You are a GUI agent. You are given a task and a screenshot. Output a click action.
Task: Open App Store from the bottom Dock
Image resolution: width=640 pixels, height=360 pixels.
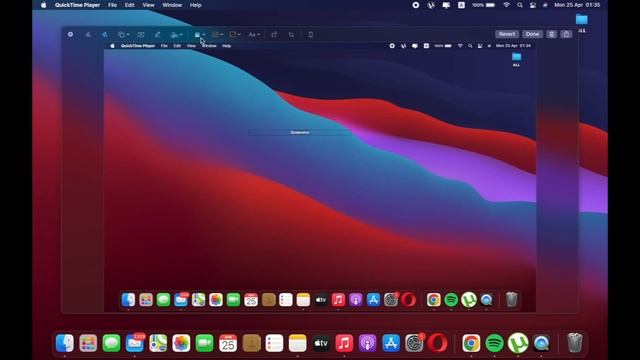[x=391, y=343]
